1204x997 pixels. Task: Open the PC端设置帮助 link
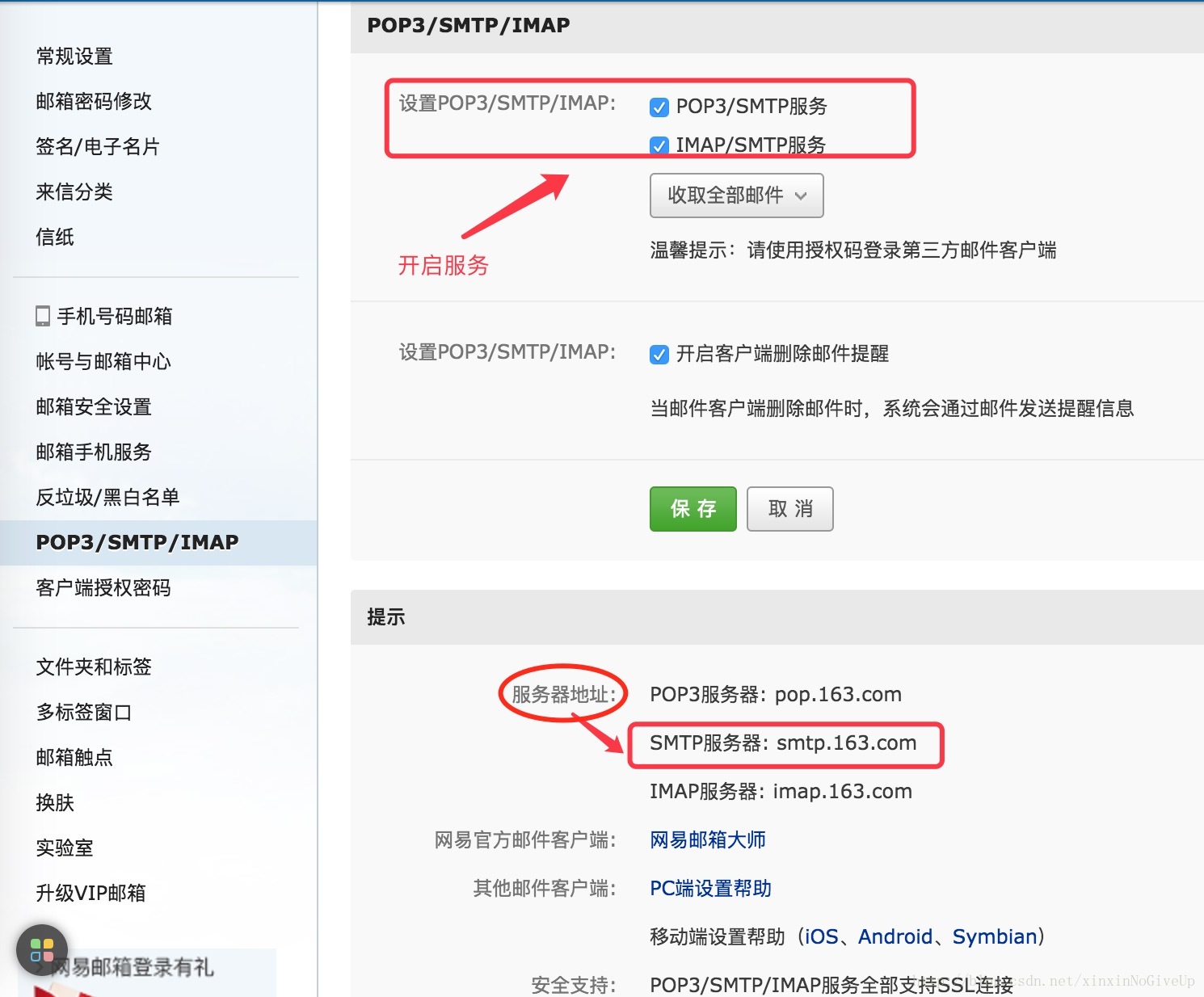pyautogui.click(x=710, y=889)
